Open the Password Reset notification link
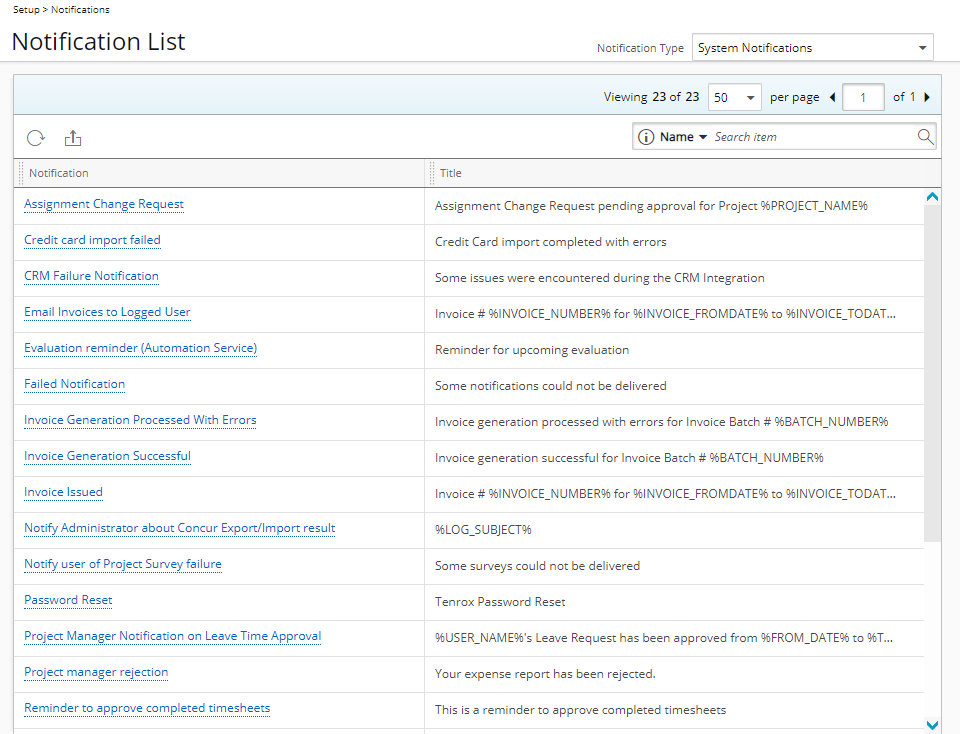This screenshot has width=960, height=734. (68, 600)
